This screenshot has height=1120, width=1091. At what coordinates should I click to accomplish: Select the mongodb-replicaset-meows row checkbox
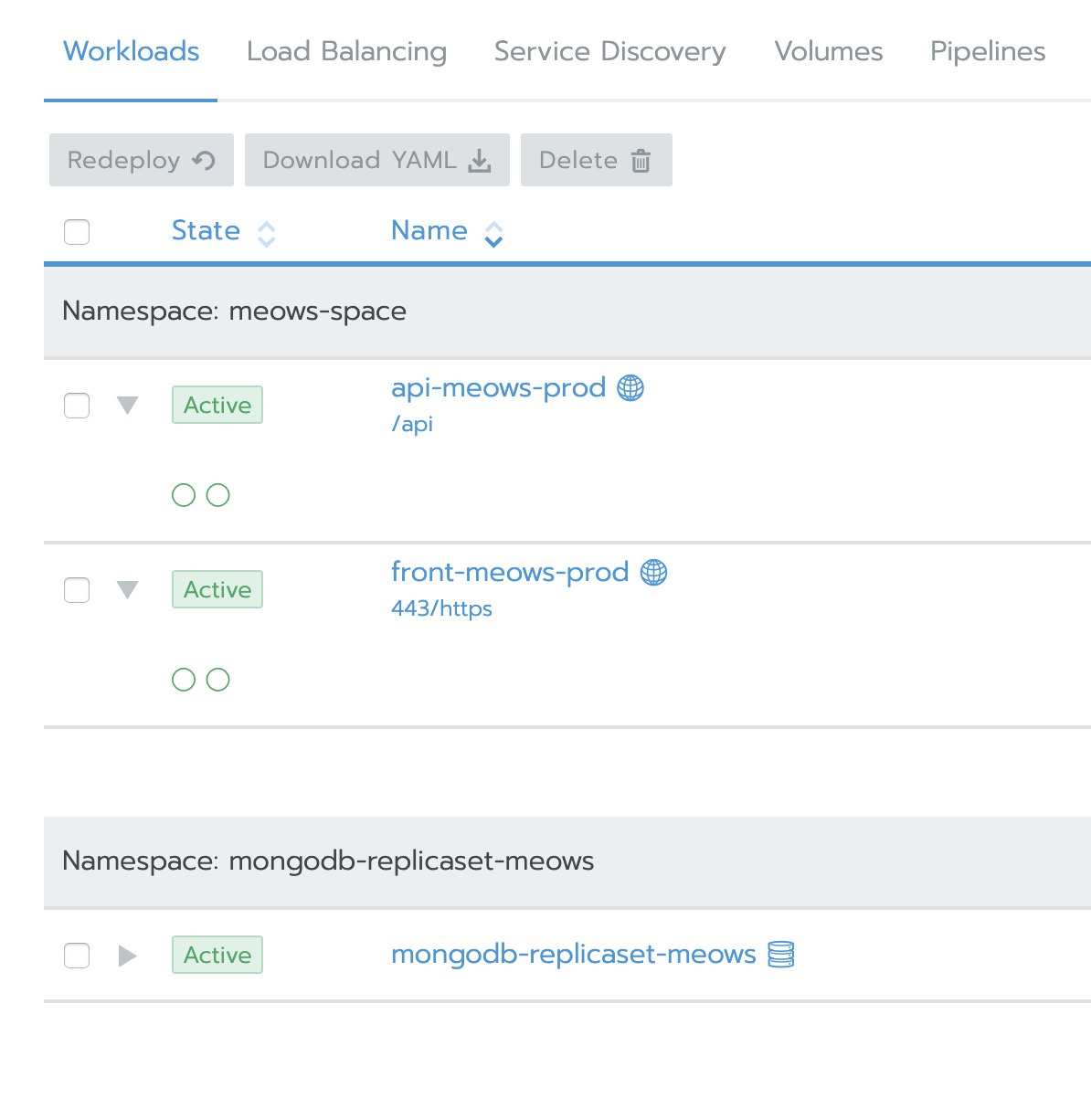coord(77,956)
